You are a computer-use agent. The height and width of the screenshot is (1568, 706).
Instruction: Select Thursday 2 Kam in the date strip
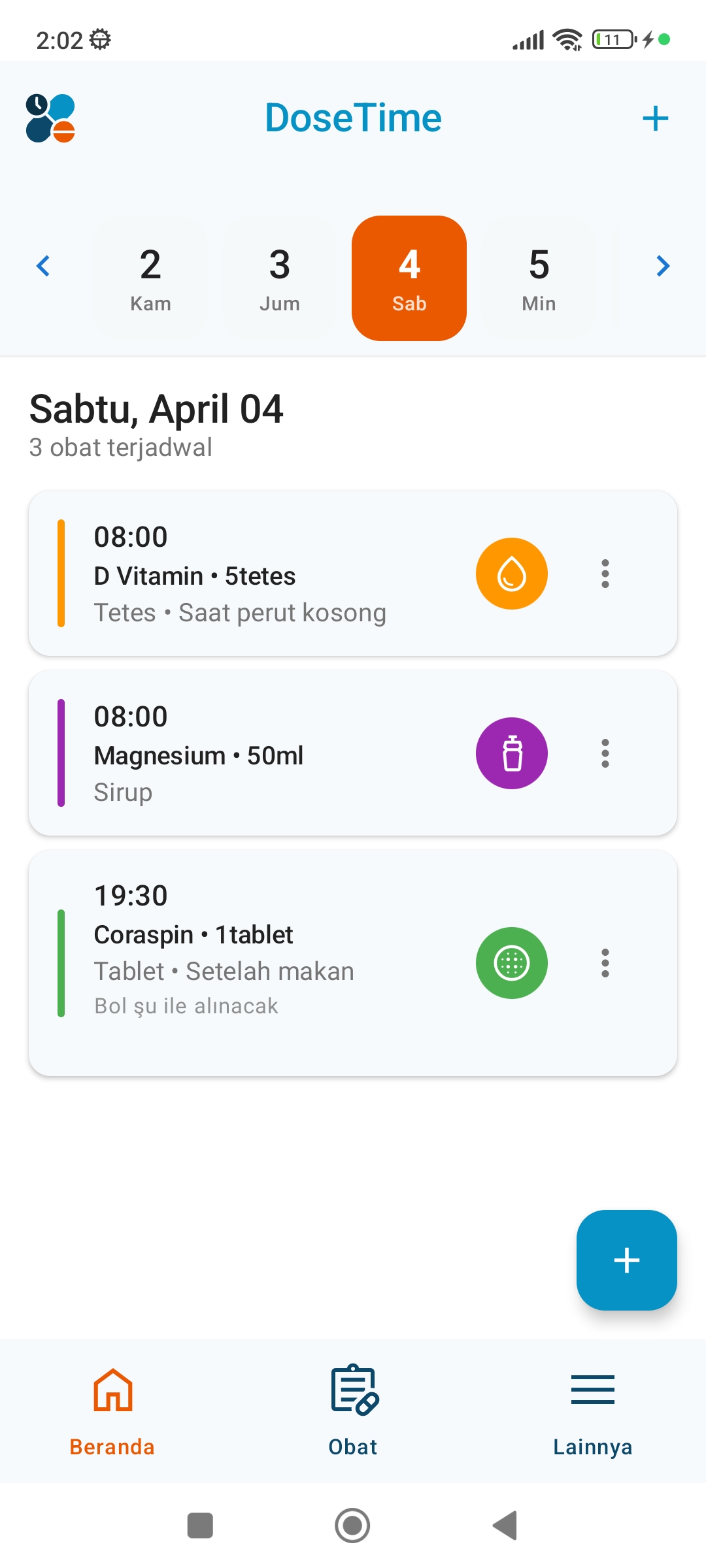point(150,278)
